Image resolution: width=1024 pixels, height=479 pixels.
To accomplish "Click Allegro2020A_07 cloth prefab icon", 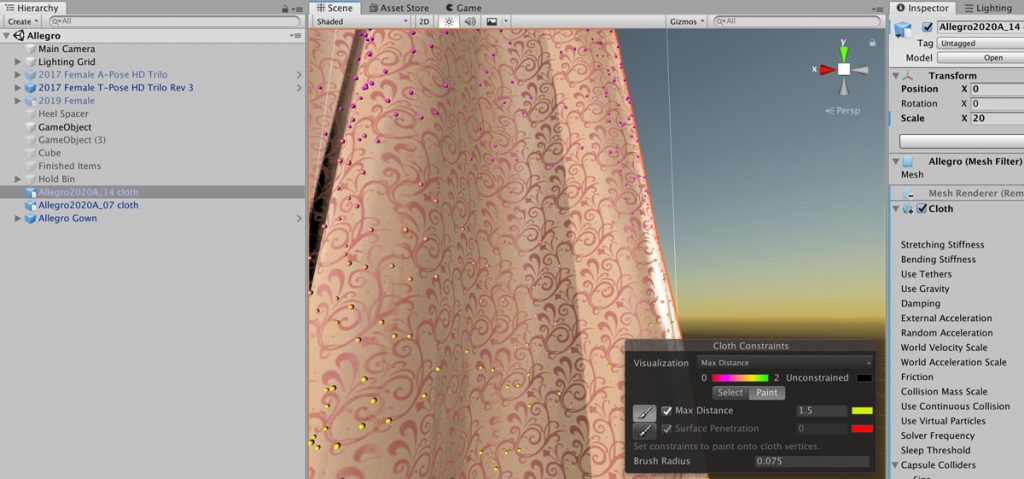I will click(x=30, y=205).
